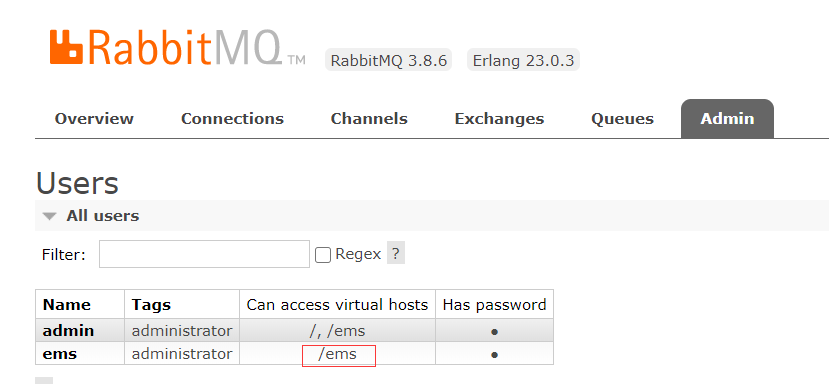Sort users by Tags column header
Screen dimensions: 829x384
[x=151, y=305]
